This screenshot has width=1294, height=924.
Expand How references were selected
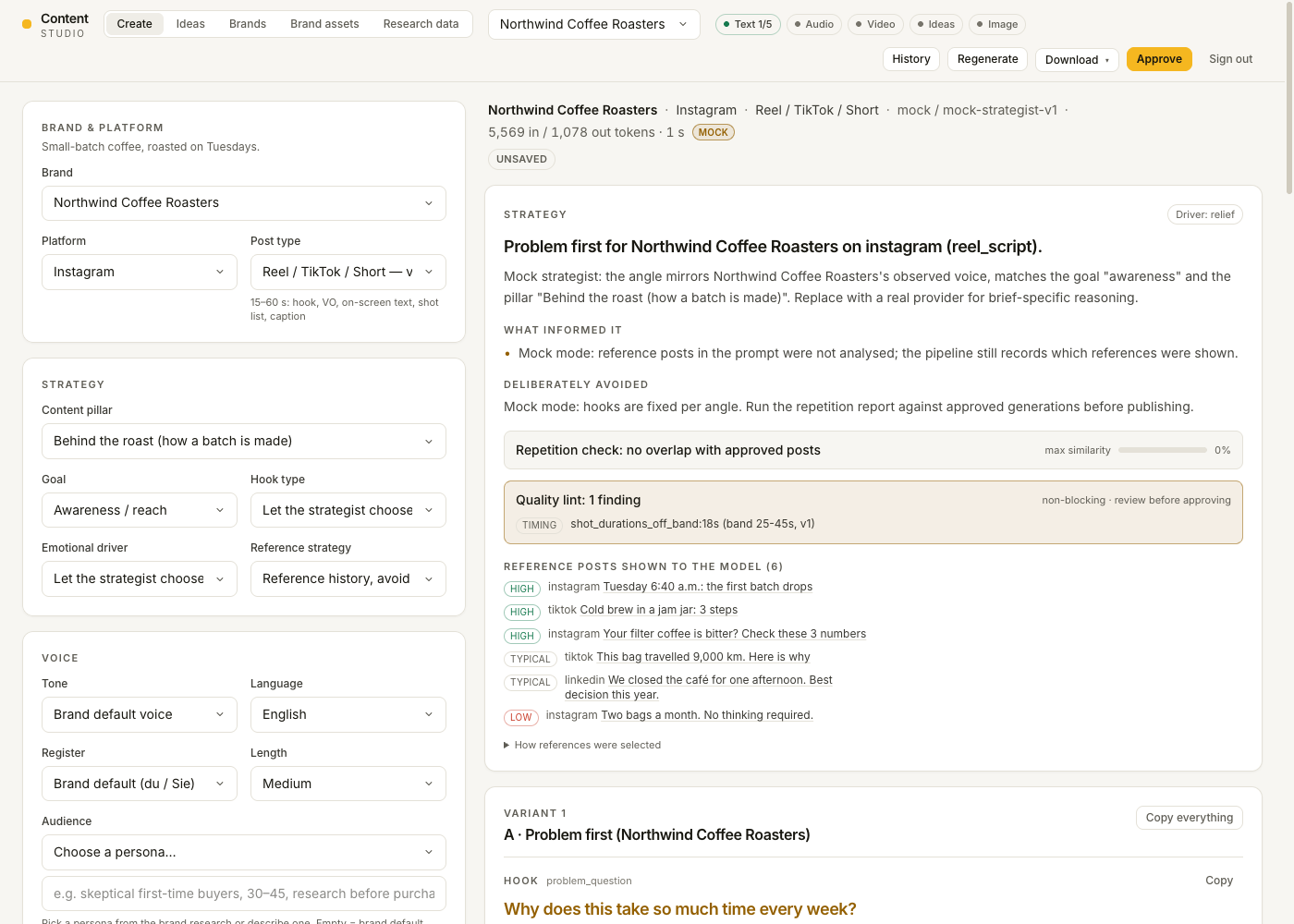(582, 745)
